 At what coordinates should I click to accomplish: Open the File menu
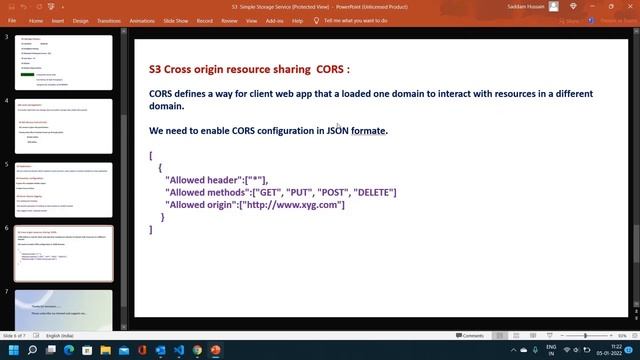click(12, 20)
